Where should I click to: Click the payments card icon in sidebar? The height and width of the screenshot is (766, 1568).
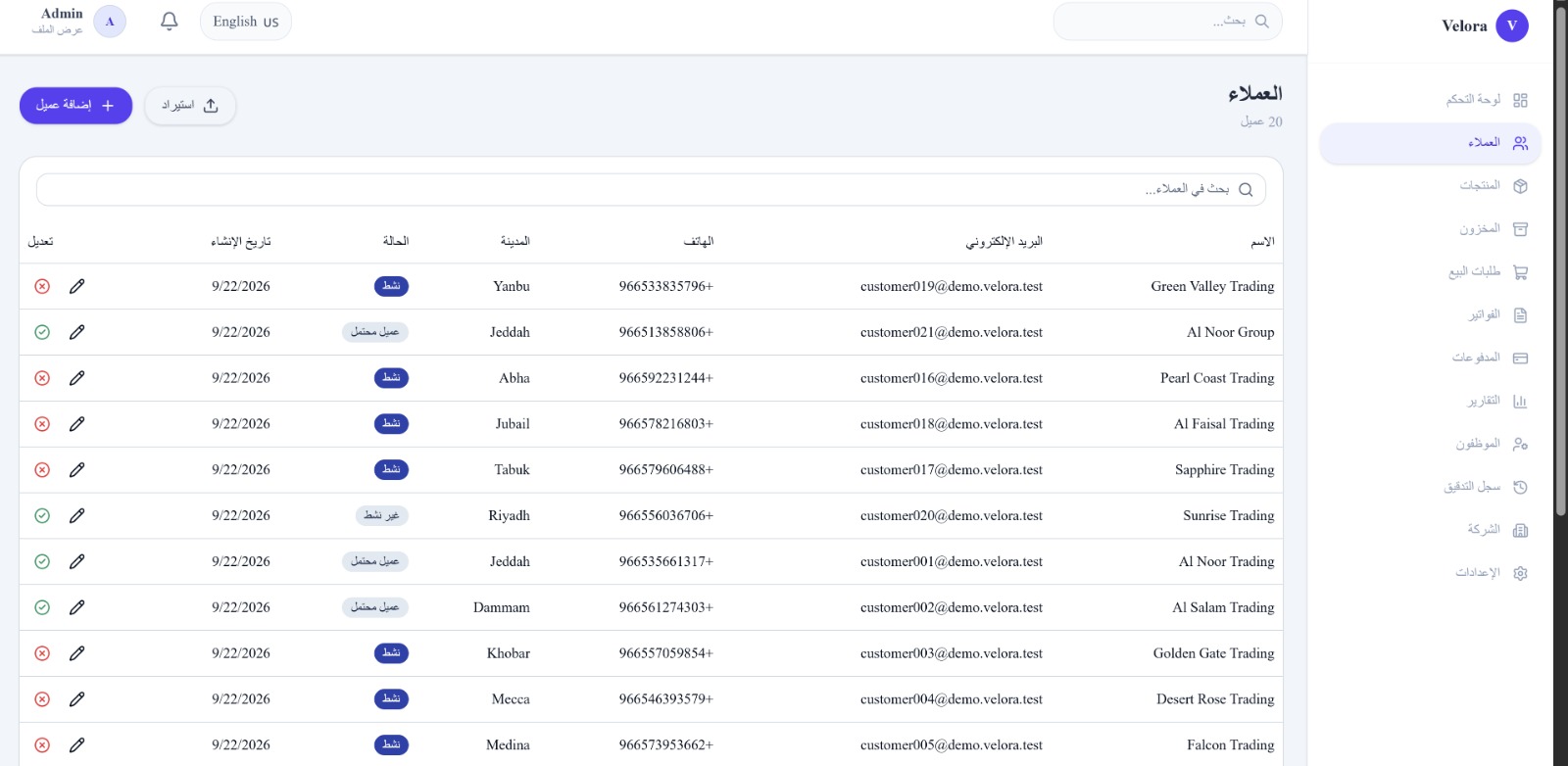click(x=1520, y=359)
